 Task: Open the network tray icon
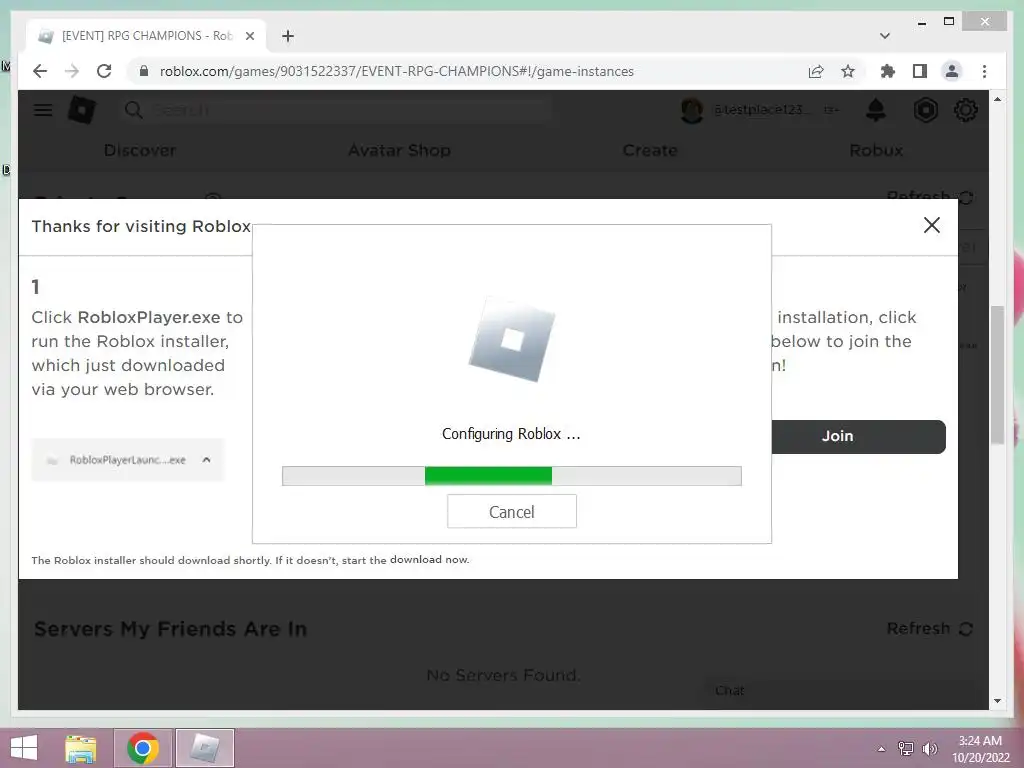tap(905, 748)
